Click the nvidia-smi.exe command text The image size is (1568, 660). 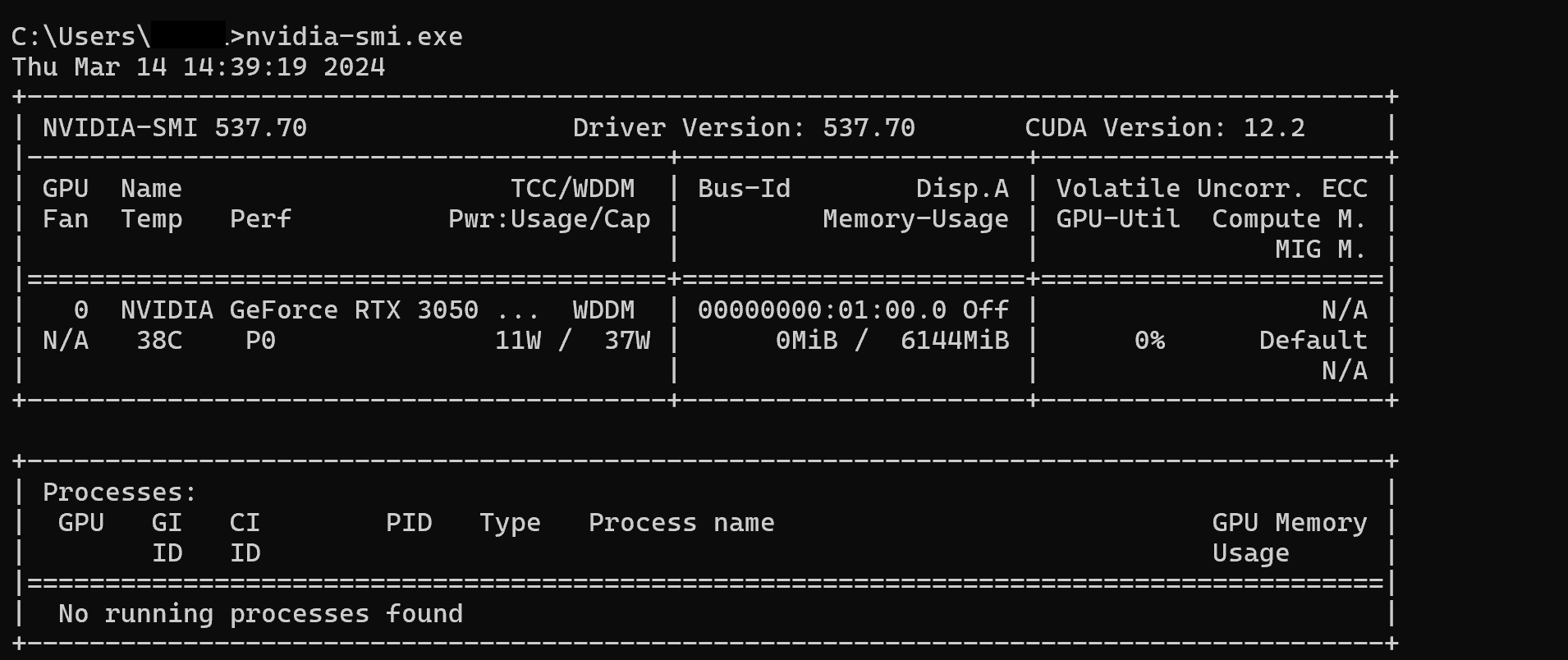(354, 37)
